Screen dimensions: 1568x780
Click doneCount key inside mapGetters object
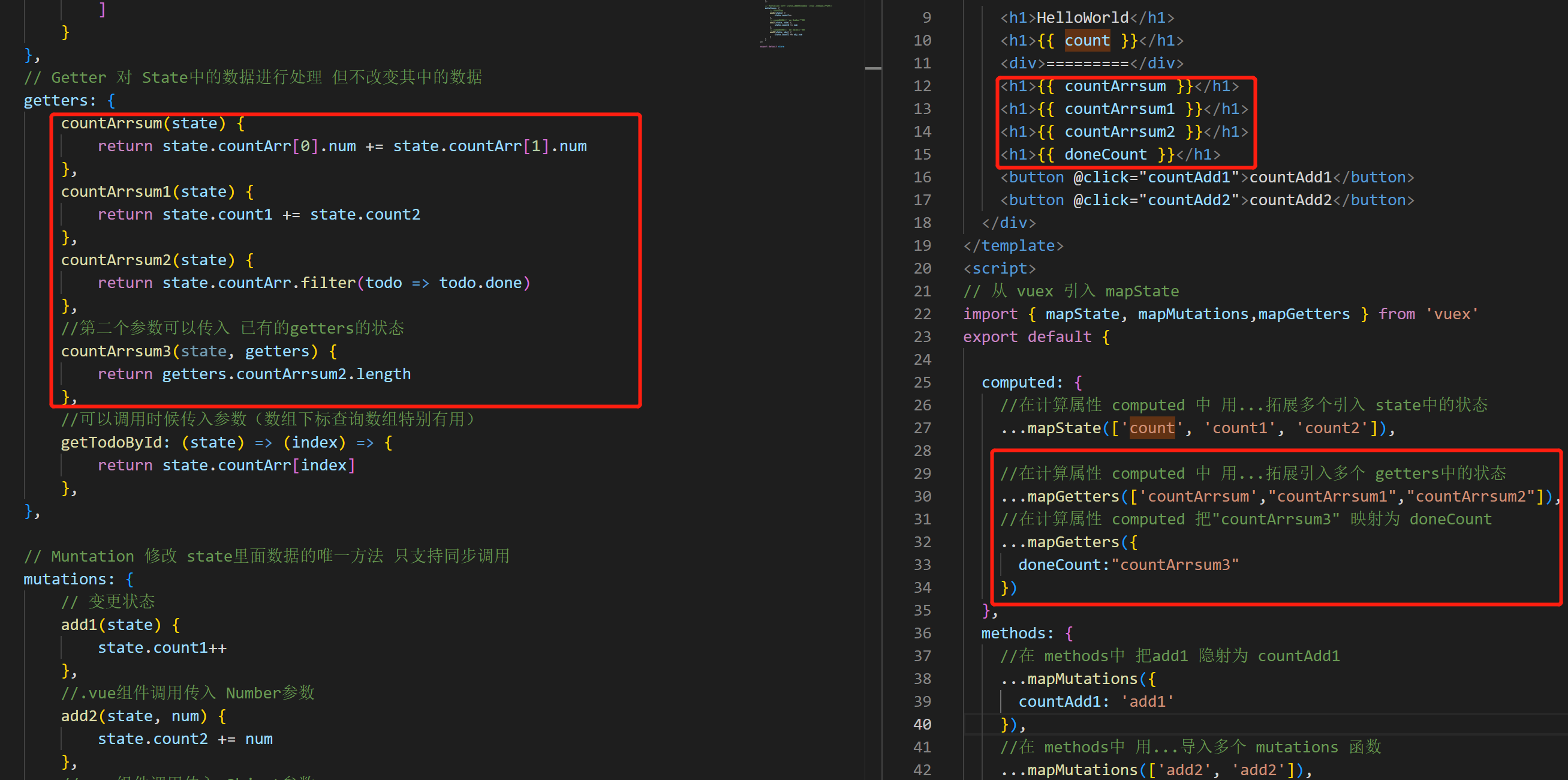[1060, 565]
